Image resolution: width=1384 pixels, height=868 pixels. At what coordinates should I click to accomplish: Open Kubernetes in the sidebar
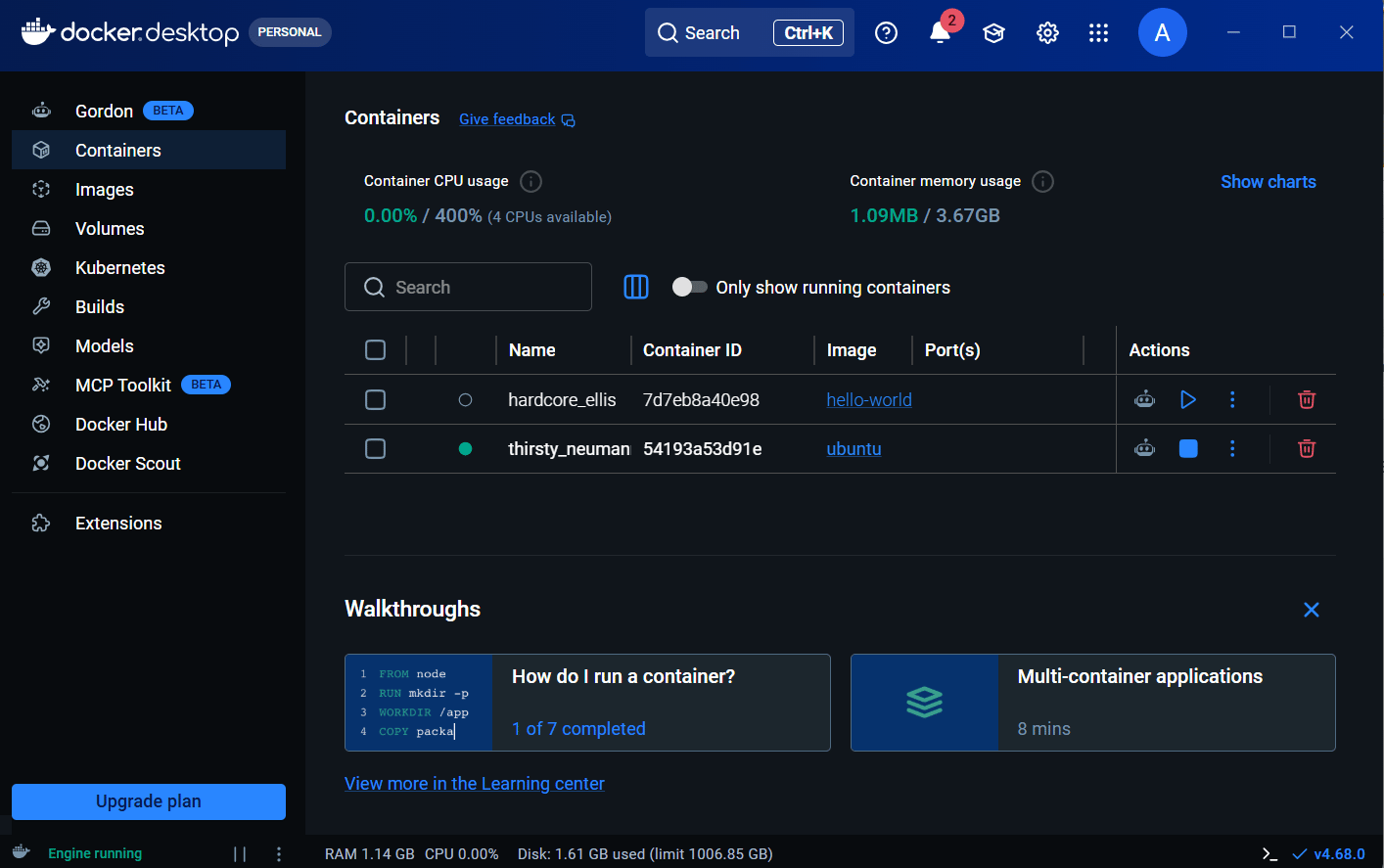[x=149, y=267]
